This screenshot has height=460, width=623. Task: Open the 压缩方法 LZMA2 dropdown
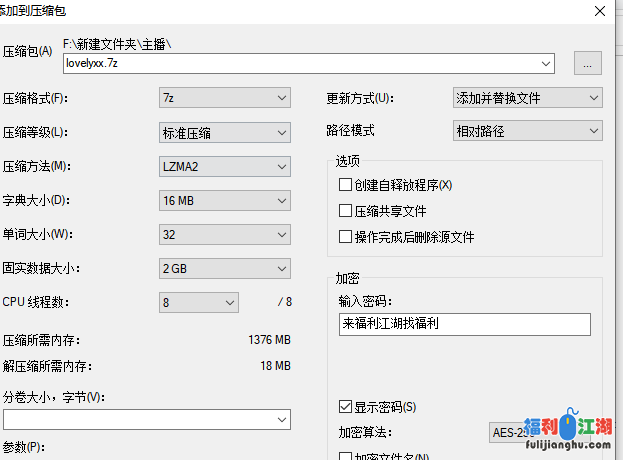click(x=224, y=166)
